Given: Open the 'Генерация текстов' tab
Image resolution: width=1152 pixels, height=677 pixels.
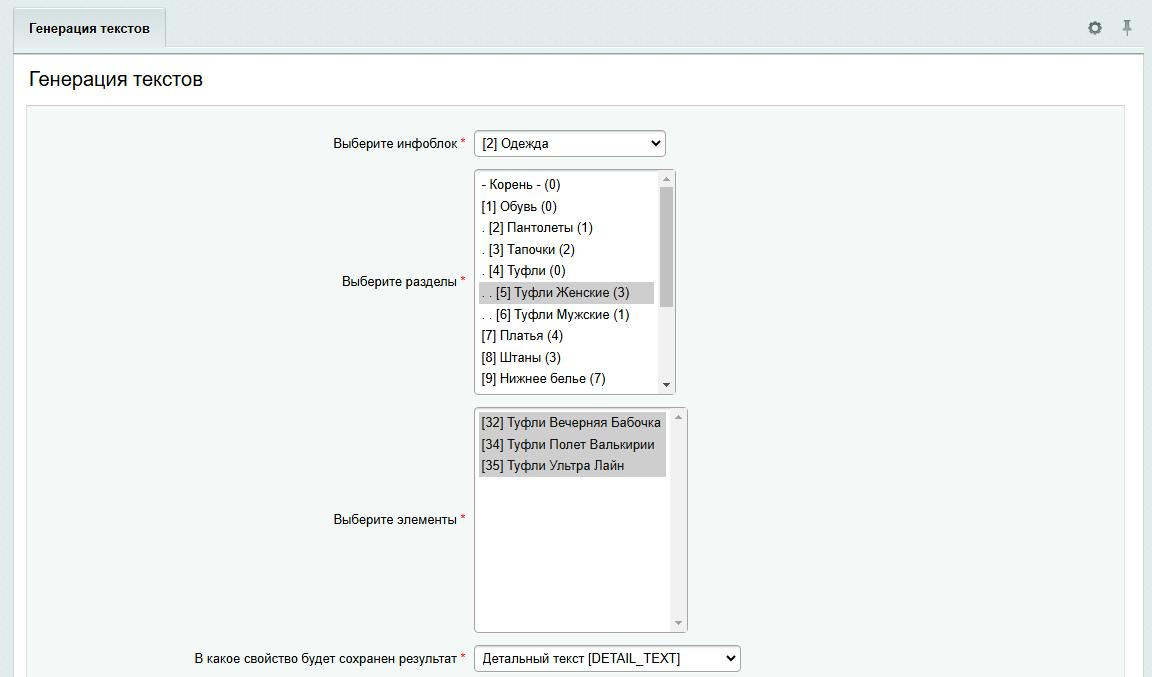Looking at the screenshot, I should click(89, 28).
